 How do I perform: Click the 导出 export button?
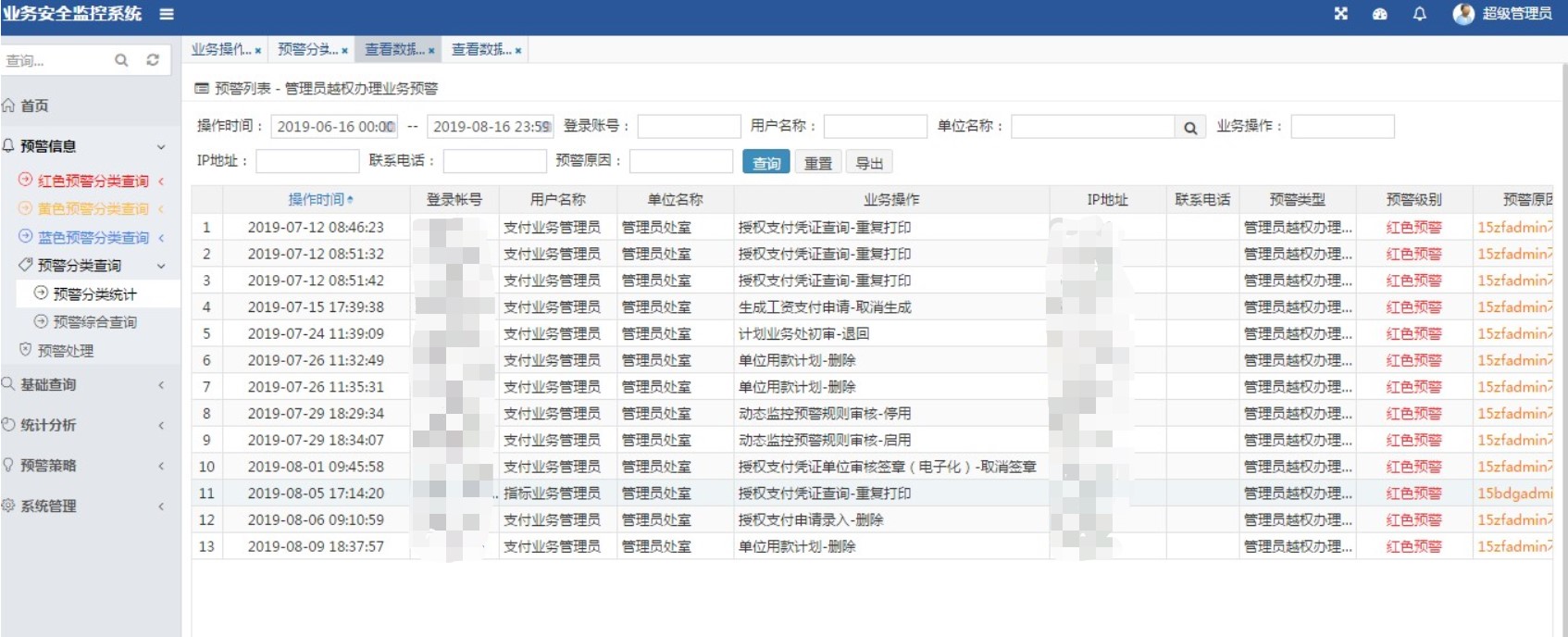868,163
